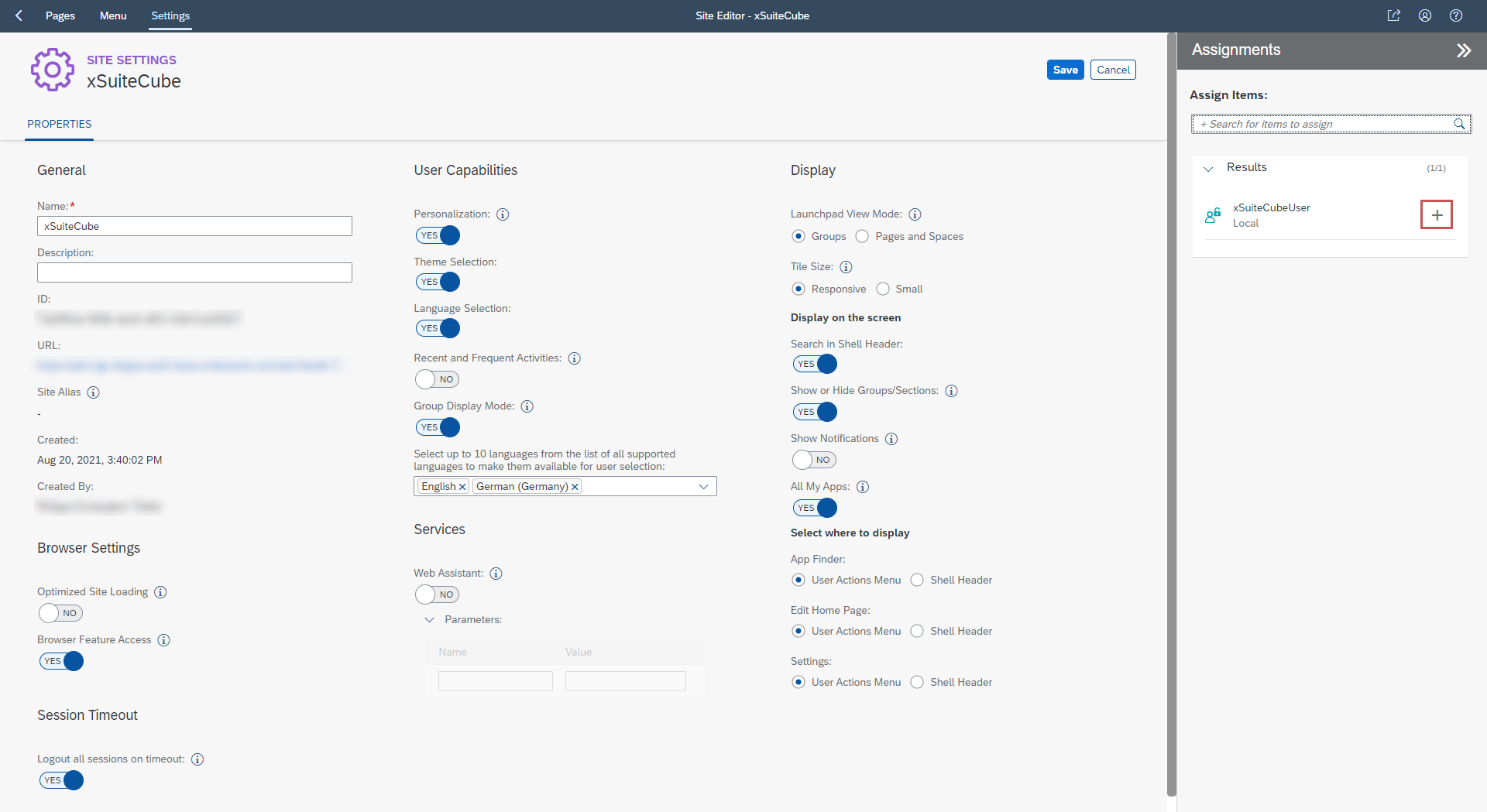Image resolution: width=1487 pixels, height=812 pixels.
Task: Open the user profile icon
Action: tap(1424, 15)
